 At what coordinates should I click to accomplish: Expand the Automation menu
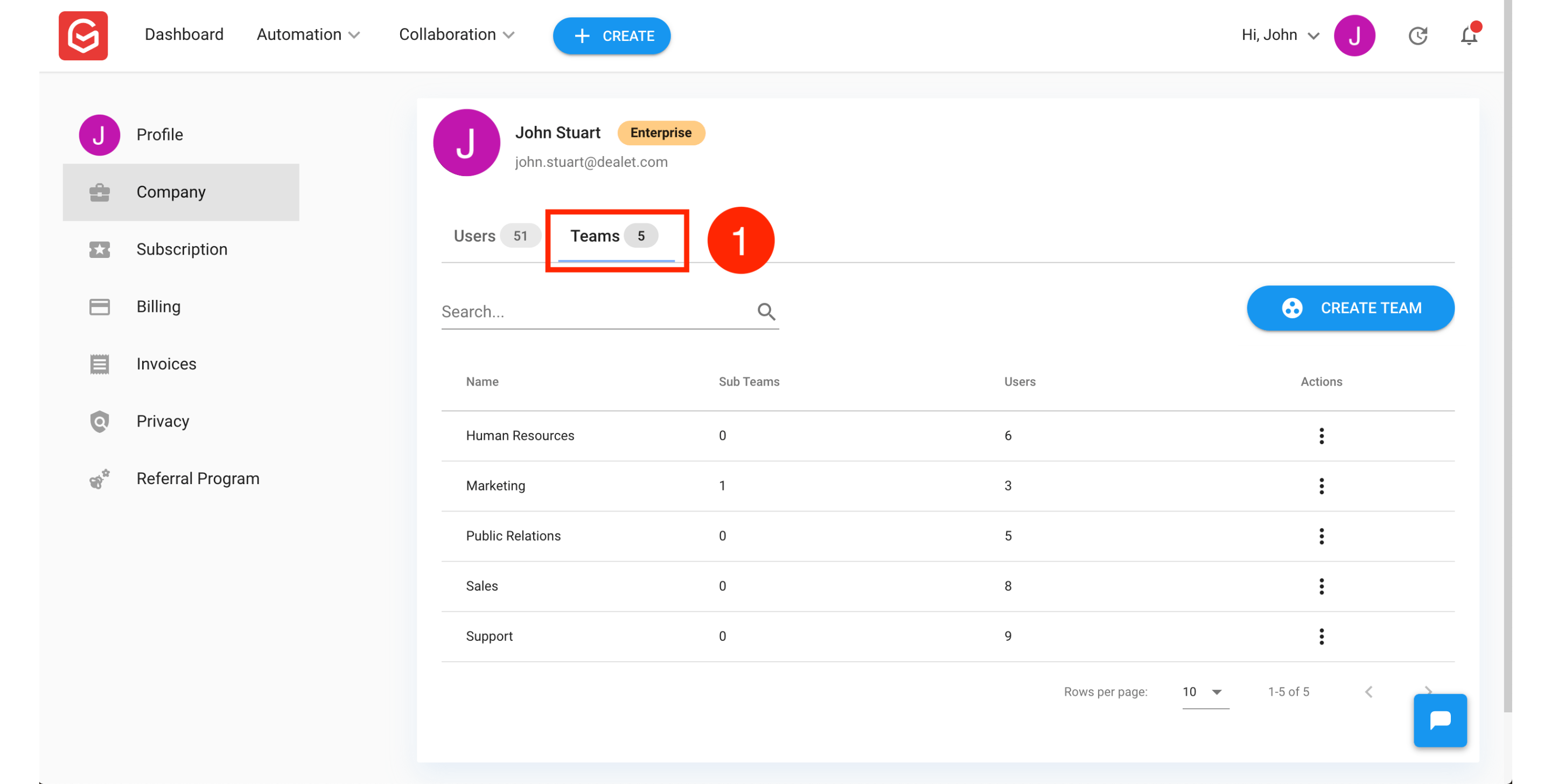point(308,35)
